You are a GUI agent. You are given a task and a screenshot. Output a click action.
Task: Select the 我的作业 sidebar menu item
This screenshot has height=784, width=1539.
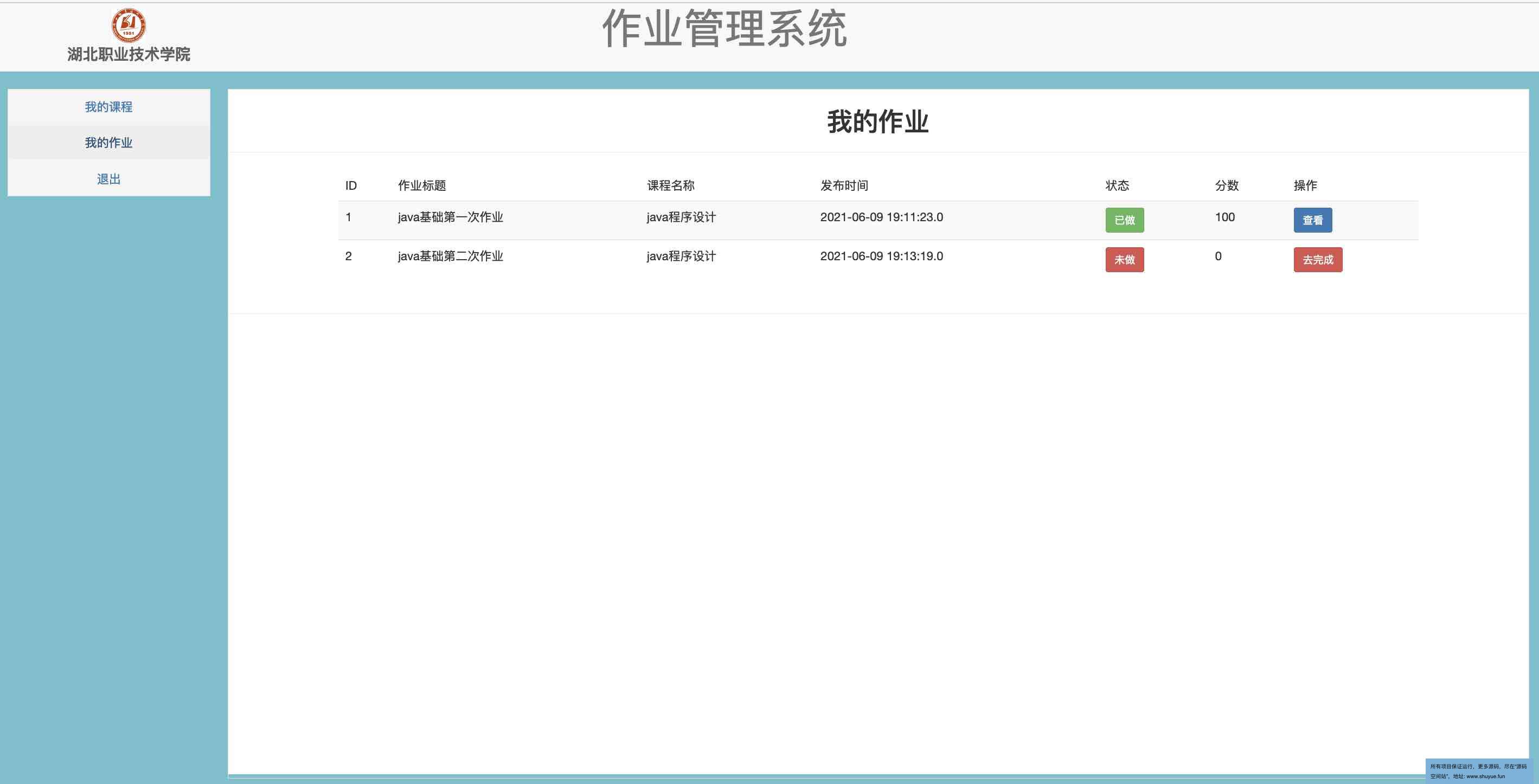109,143
